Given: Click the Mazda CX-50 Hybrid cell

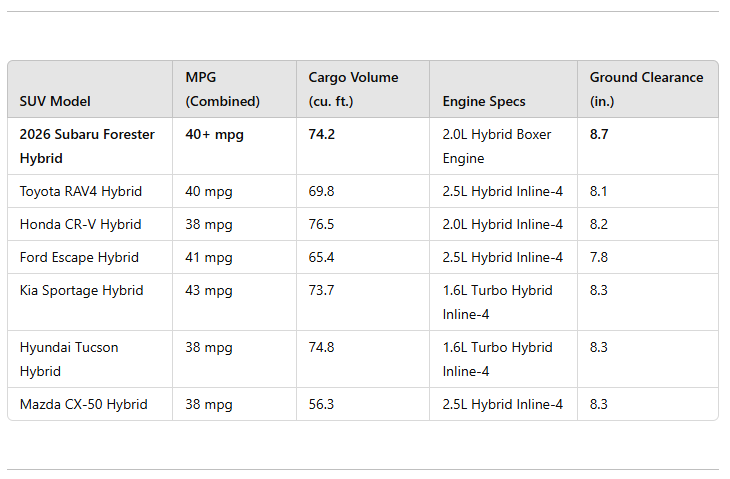Looking at the screenshot, I should pos(83,404).
